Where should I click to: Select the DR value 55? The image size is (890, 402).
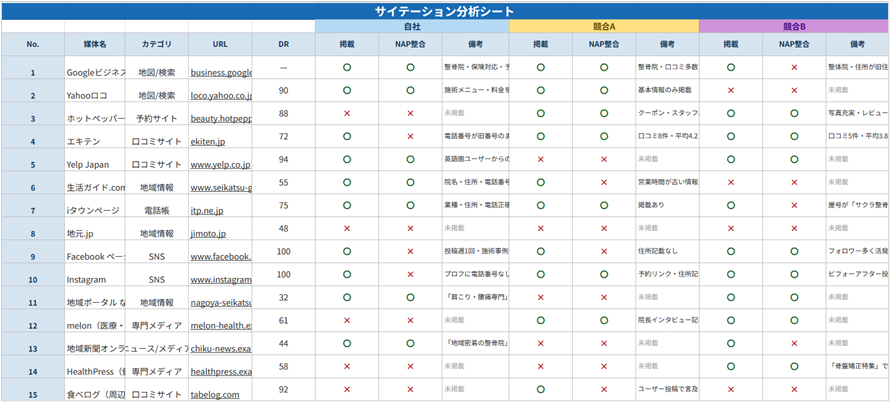point(284,182)
